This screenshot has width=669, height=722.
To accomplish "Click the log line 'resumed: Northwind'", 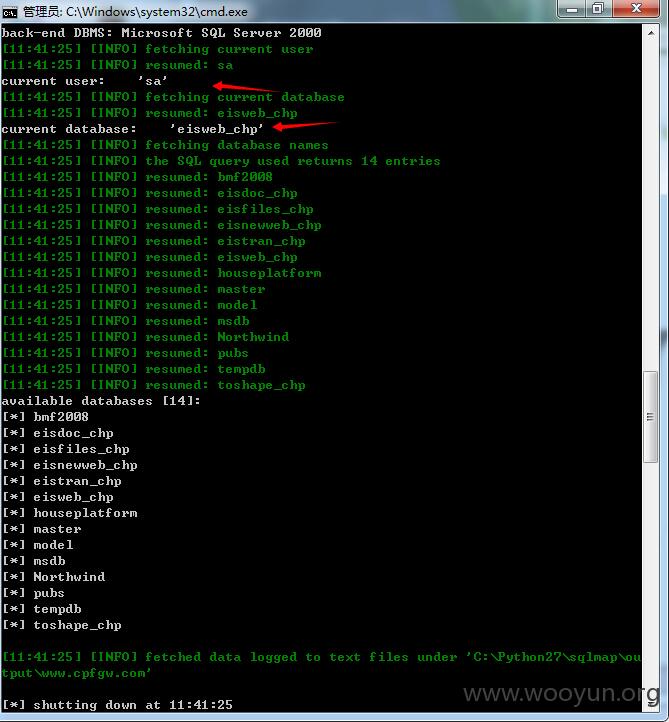I will click(146, 337).
